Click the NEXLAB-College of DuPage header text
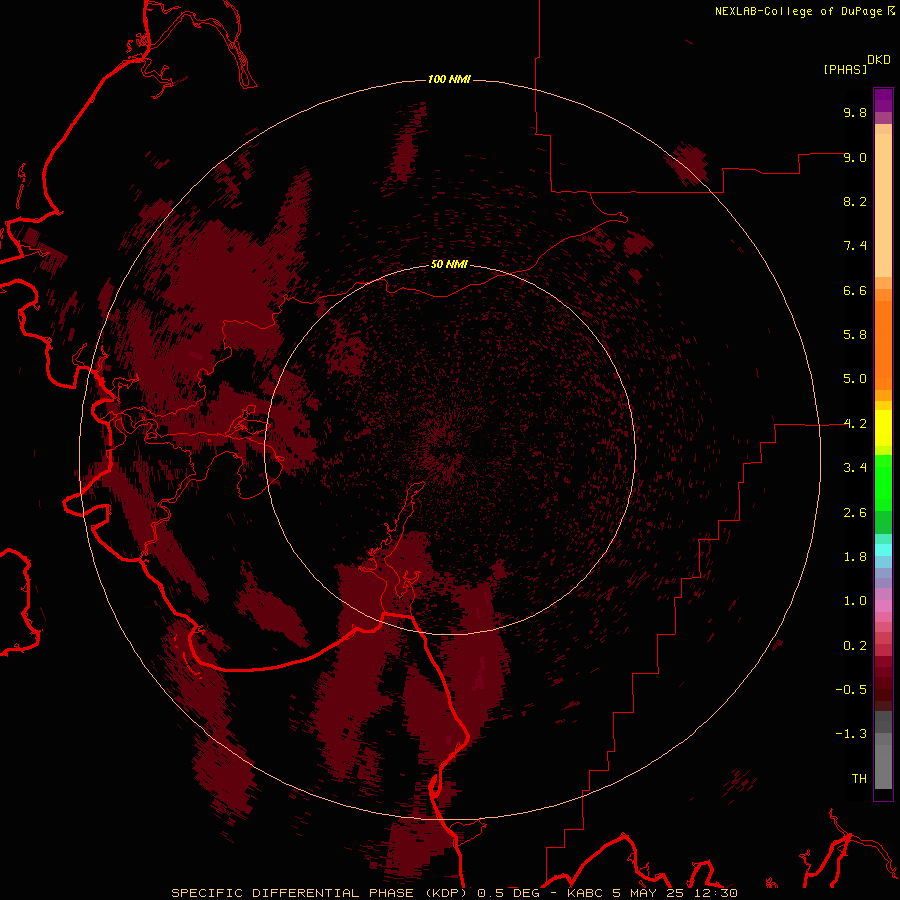This screenshot has height=900, width=900. (798, 11)
